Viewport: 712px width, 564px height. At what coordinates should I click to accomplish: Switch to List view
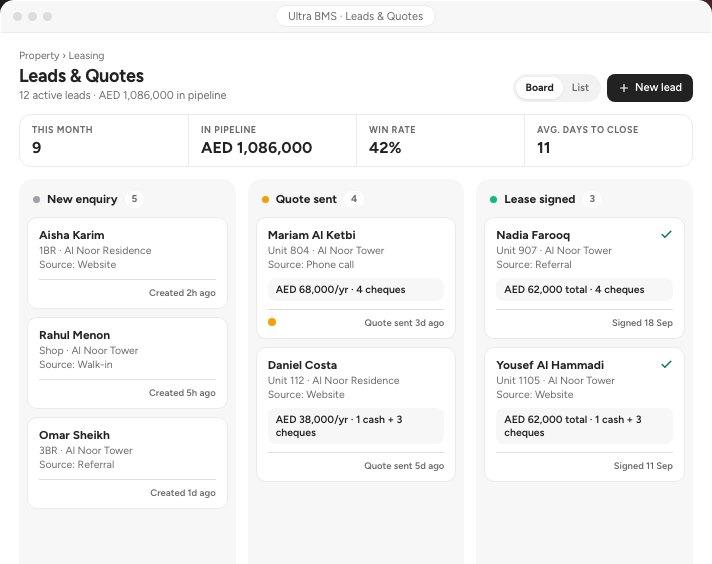580,88
